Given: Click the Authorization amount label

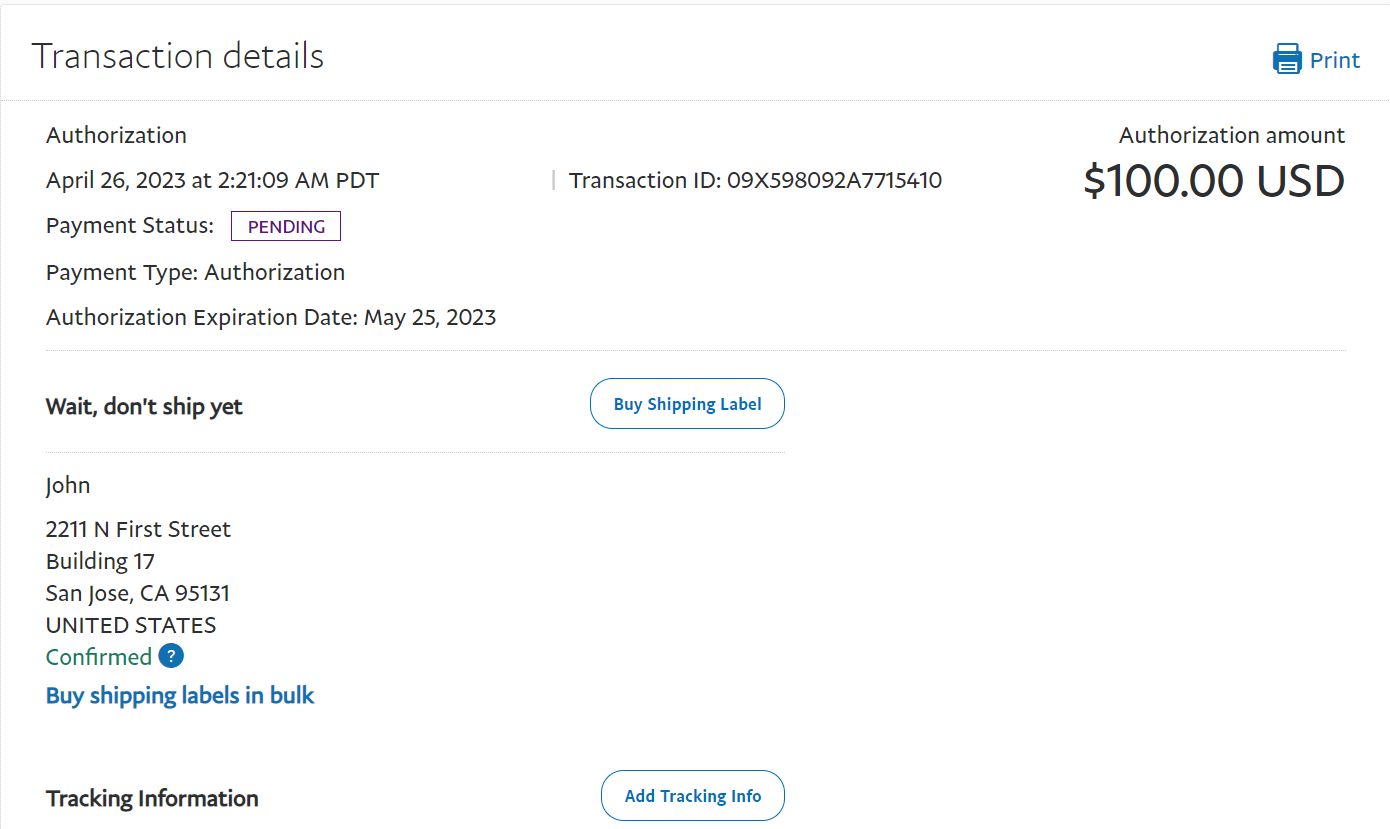Looking at the screenshot, I should 1232,135.
